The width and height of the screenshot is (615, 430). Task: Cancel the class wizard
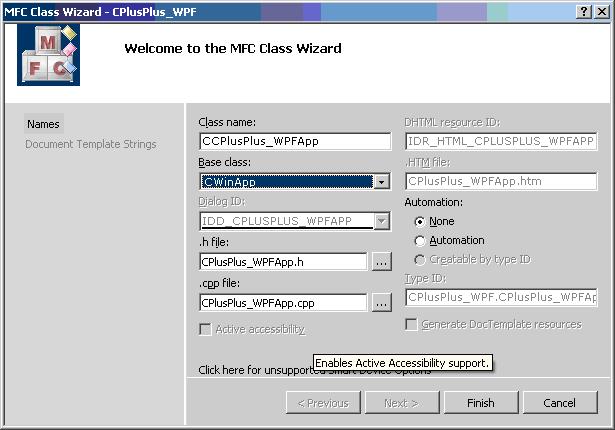pyautogui.click(x=560, y=403)
